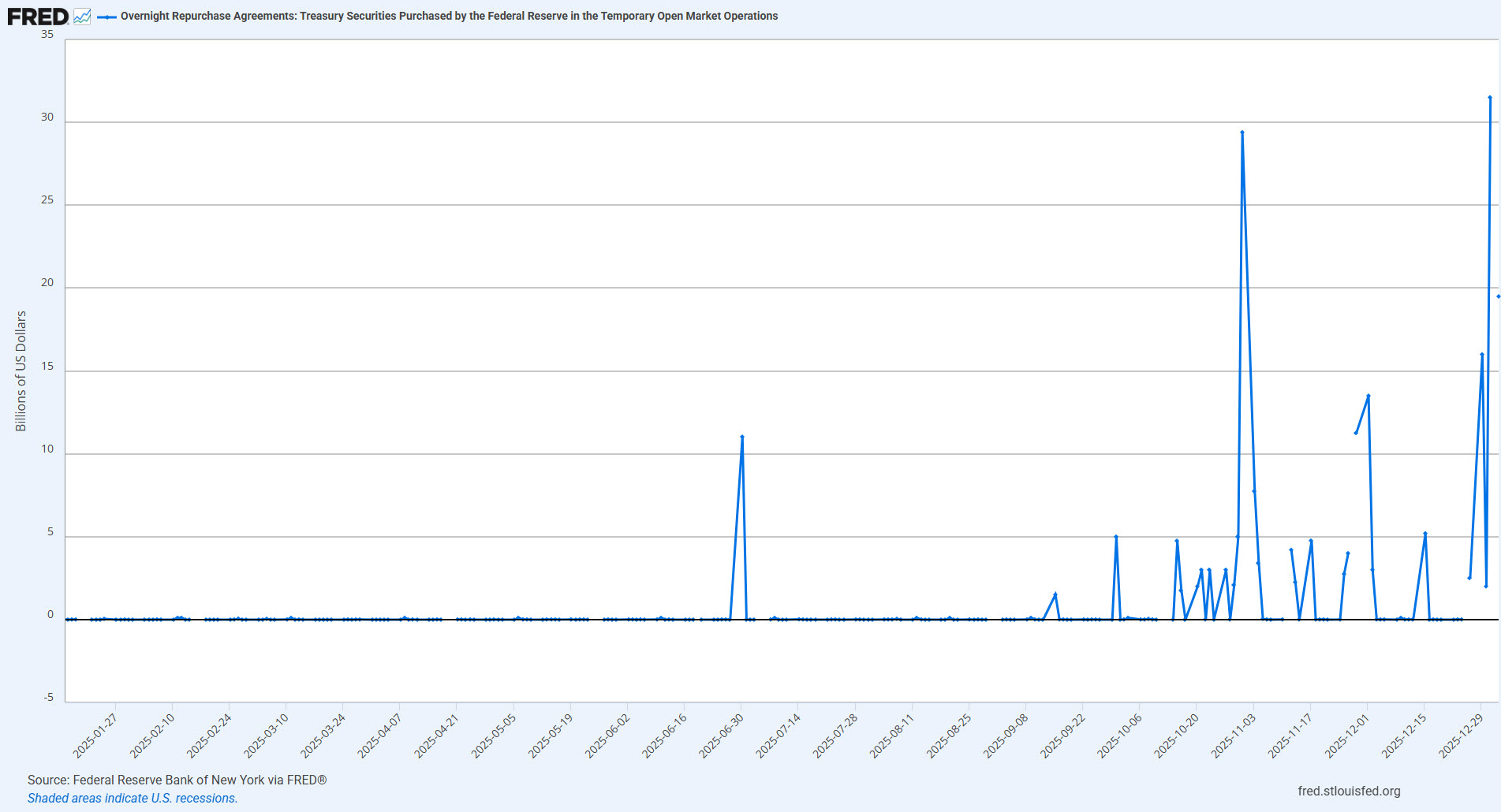The height and width of the screenshot is (812, 1501).
Task: Click the 2025-01-27 x-axis date label
Action: coord(95,736)
